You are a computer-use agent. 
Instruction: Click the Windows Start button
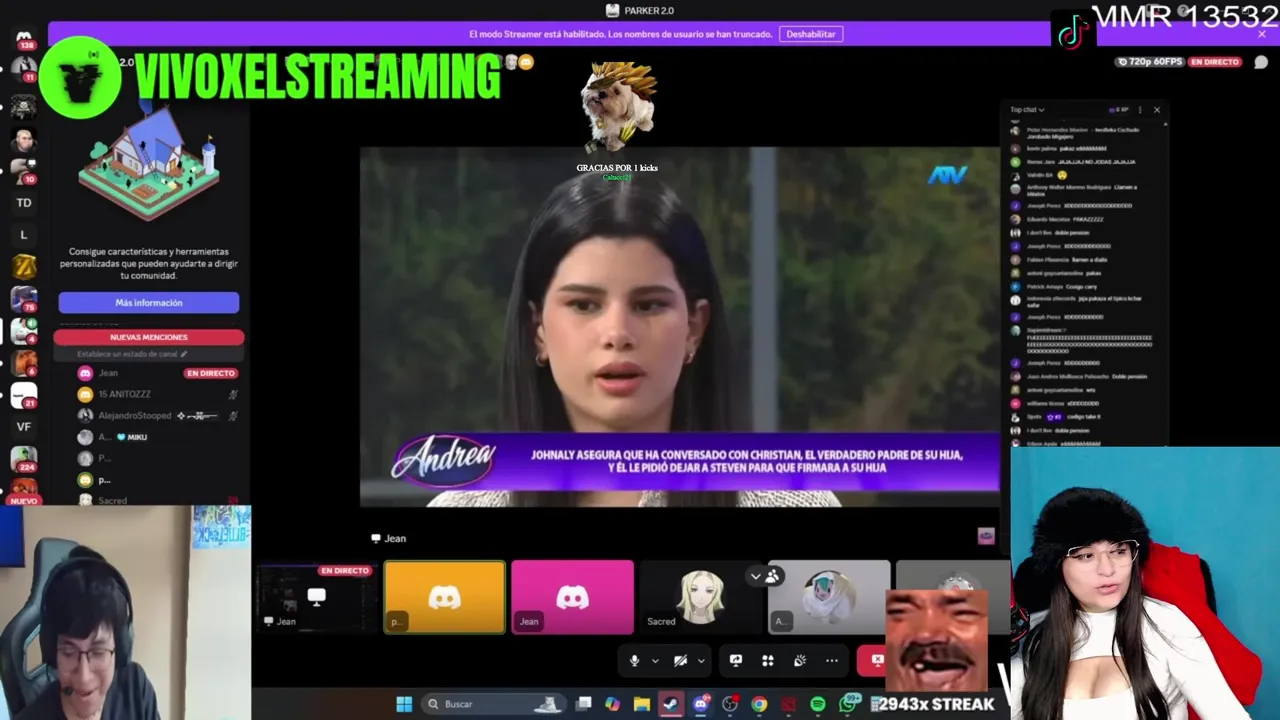pos(404,704)
